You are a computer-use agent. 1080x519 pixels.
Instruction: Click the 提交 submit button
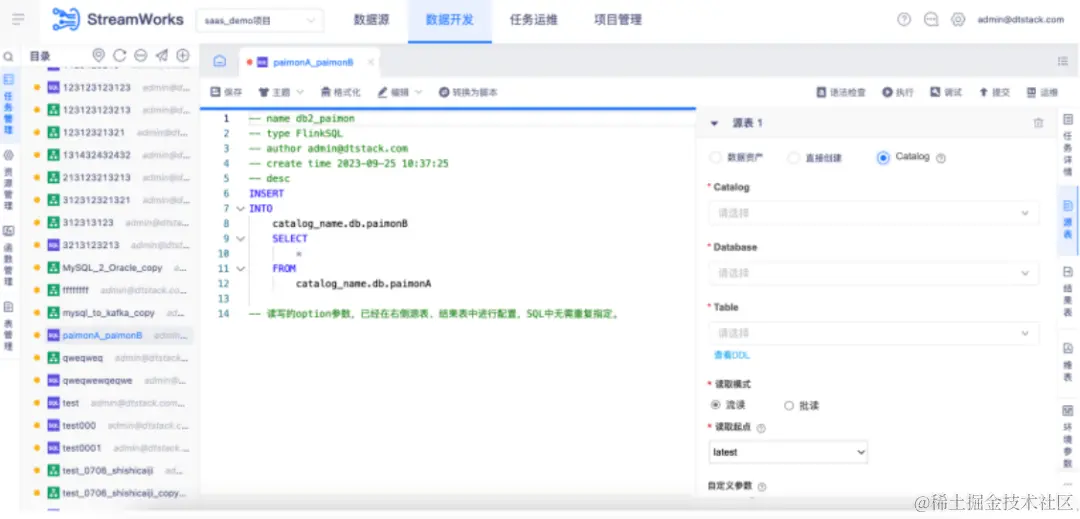[994, 92]
